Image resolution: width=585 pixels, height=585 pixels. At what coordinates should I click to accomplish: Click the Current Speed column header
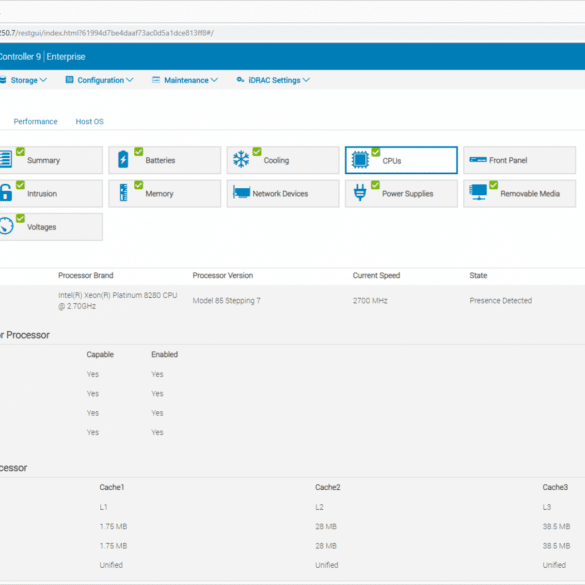[376, 275]
